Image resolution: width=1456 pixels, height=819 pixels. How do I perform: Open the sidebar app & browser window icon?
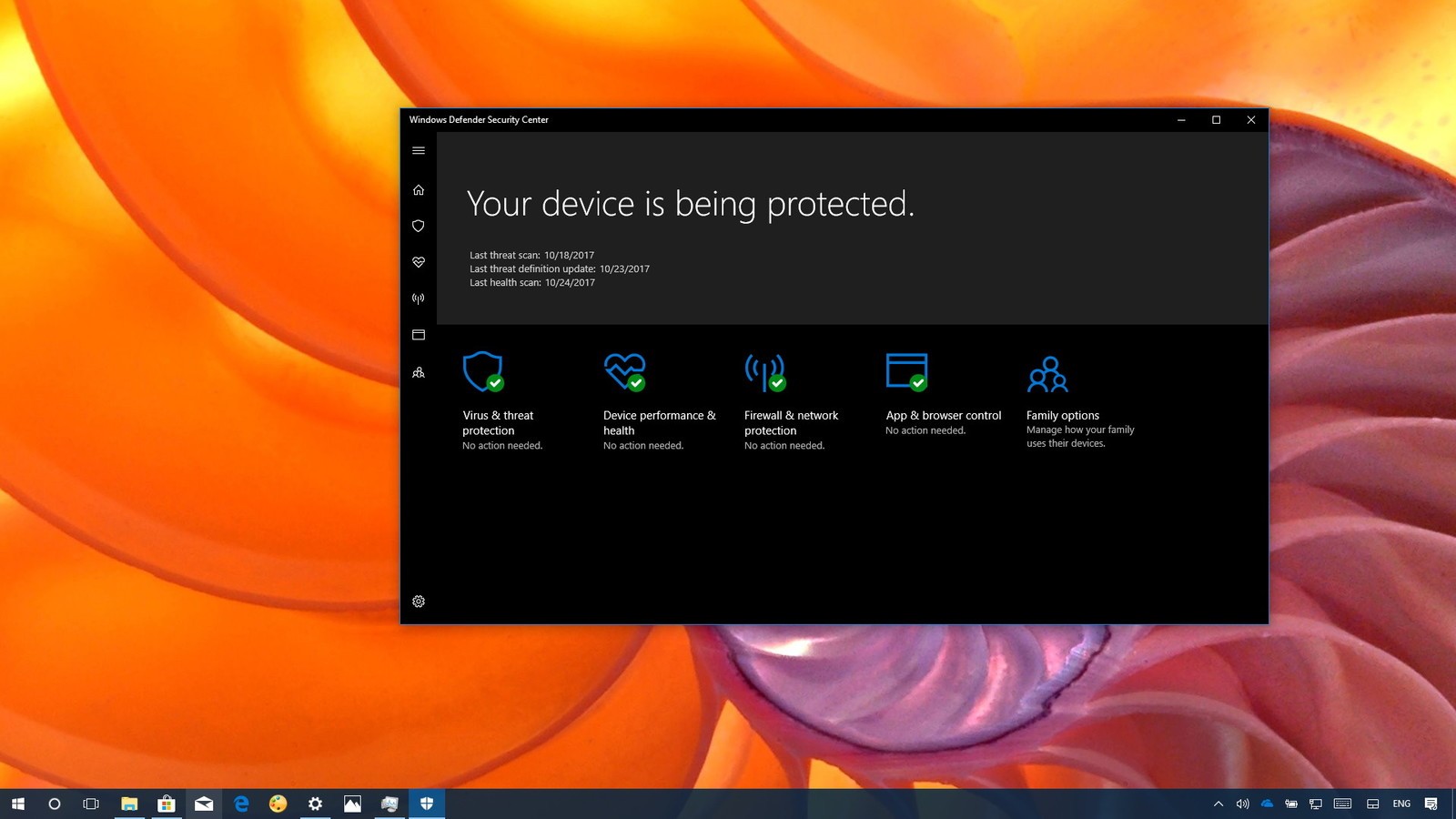pyautogui.click(x=419, y=335)
